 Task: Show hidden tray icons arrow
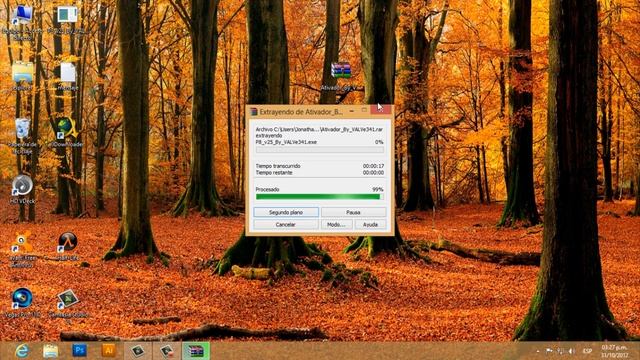[x=538, y=351]
